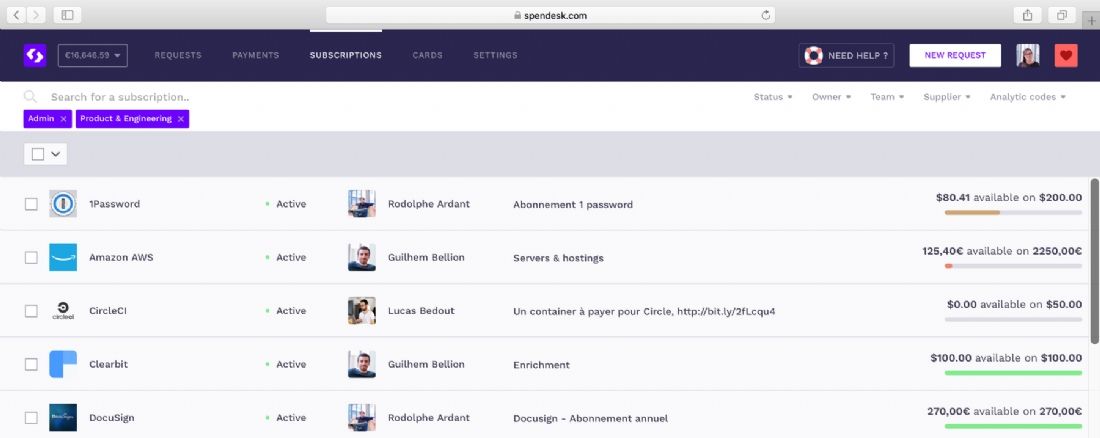
Task: Open the Clearbit supplier logo
Action: tap(63, 364)
